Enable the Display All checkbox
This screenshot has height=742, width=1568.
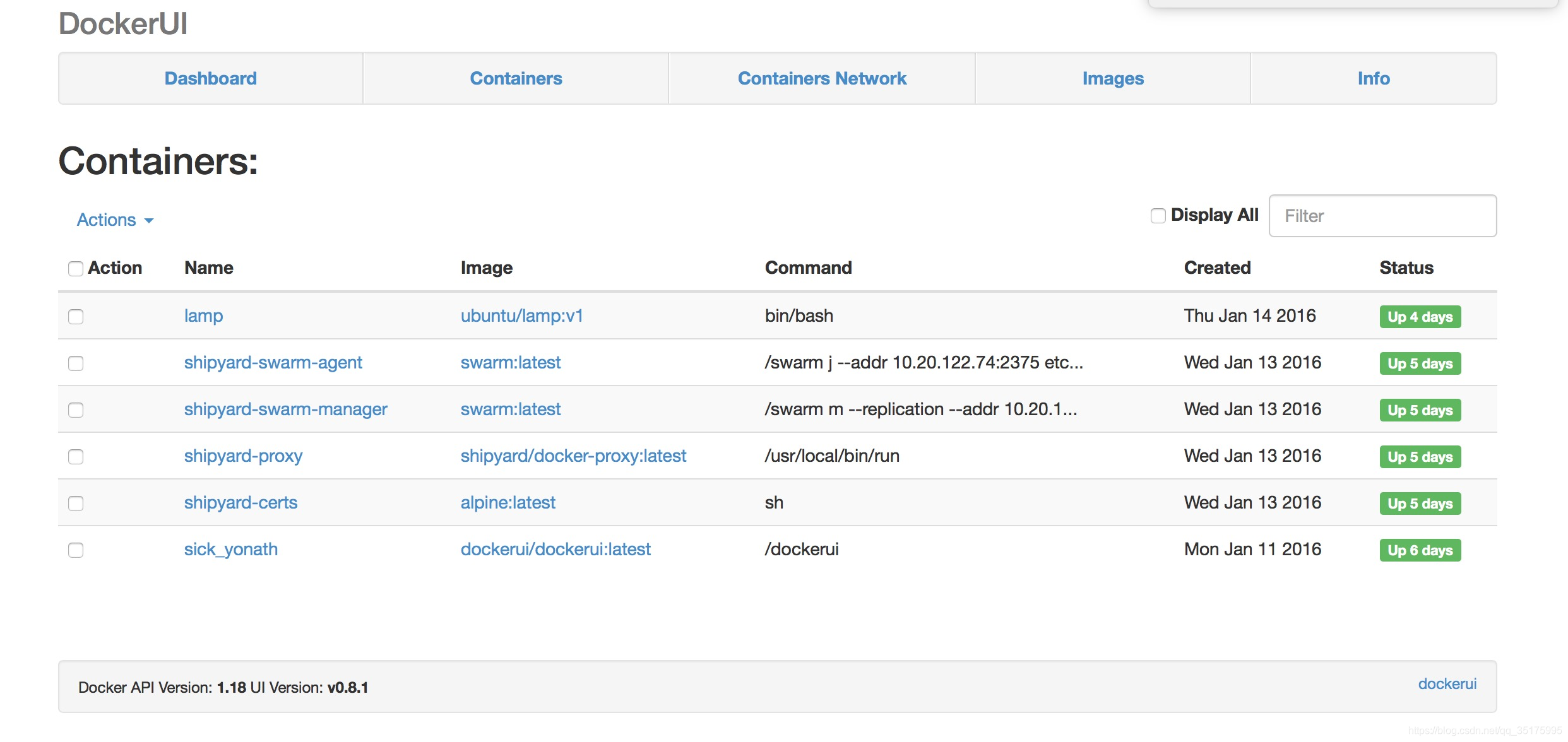coord(1158,216)
